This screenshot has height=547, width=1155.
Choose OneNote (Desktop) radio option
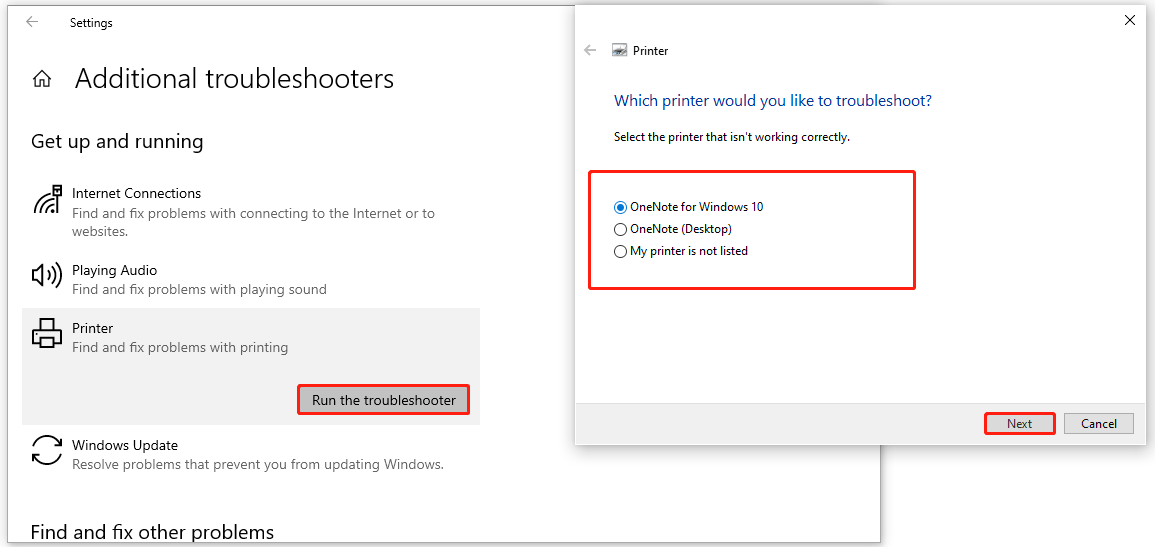(673, 229)
